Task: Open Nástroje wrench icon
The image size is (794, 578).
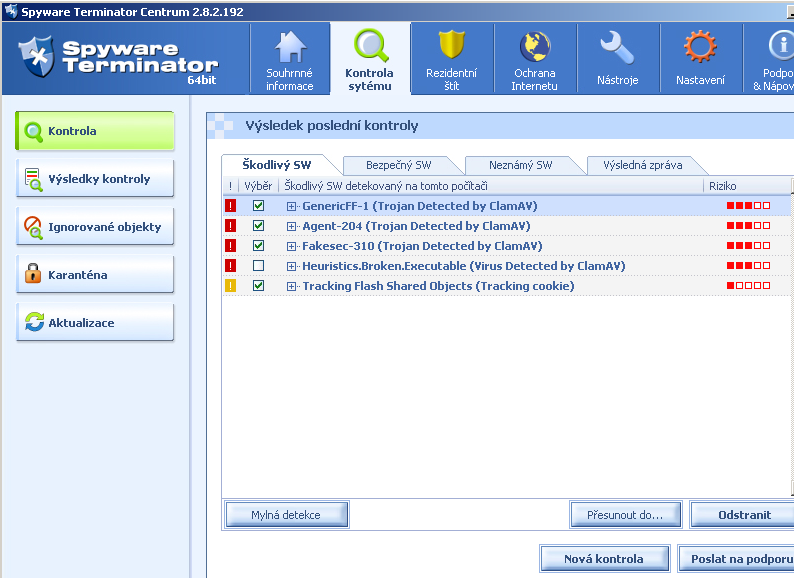Action: pos(617,48)
